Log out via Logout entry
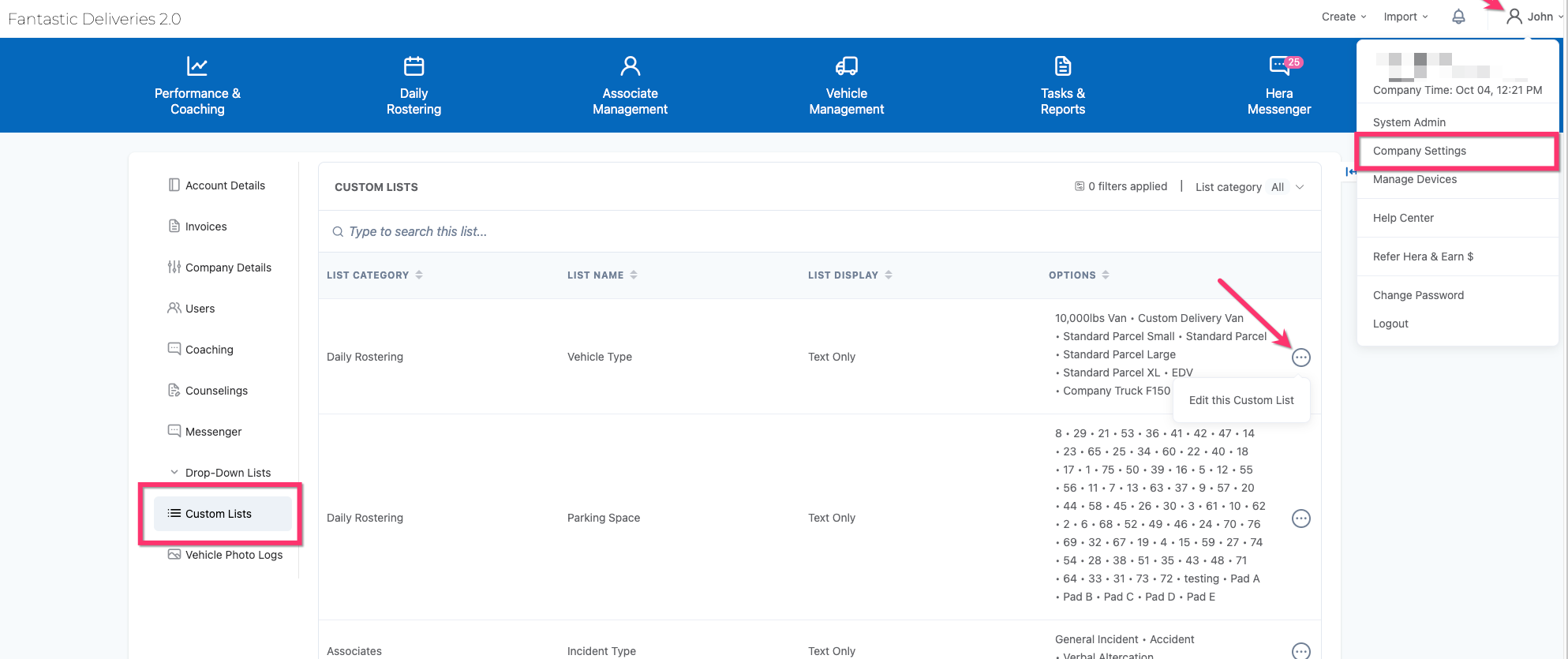Screen dimensions: 1568x659 (1390, 324)
